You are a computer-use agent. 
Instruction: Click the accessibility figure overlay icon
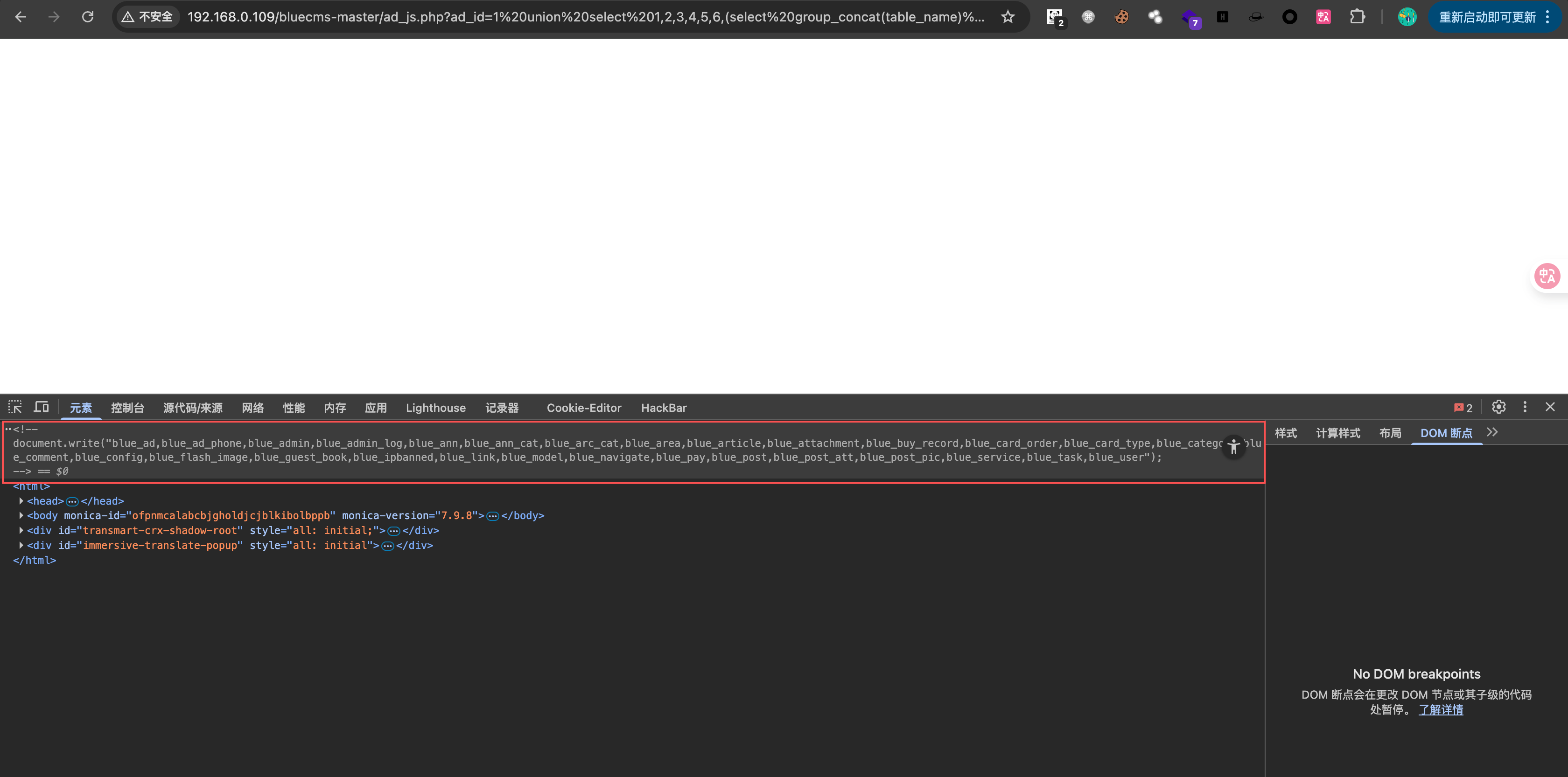click(x=1233, y=447)
